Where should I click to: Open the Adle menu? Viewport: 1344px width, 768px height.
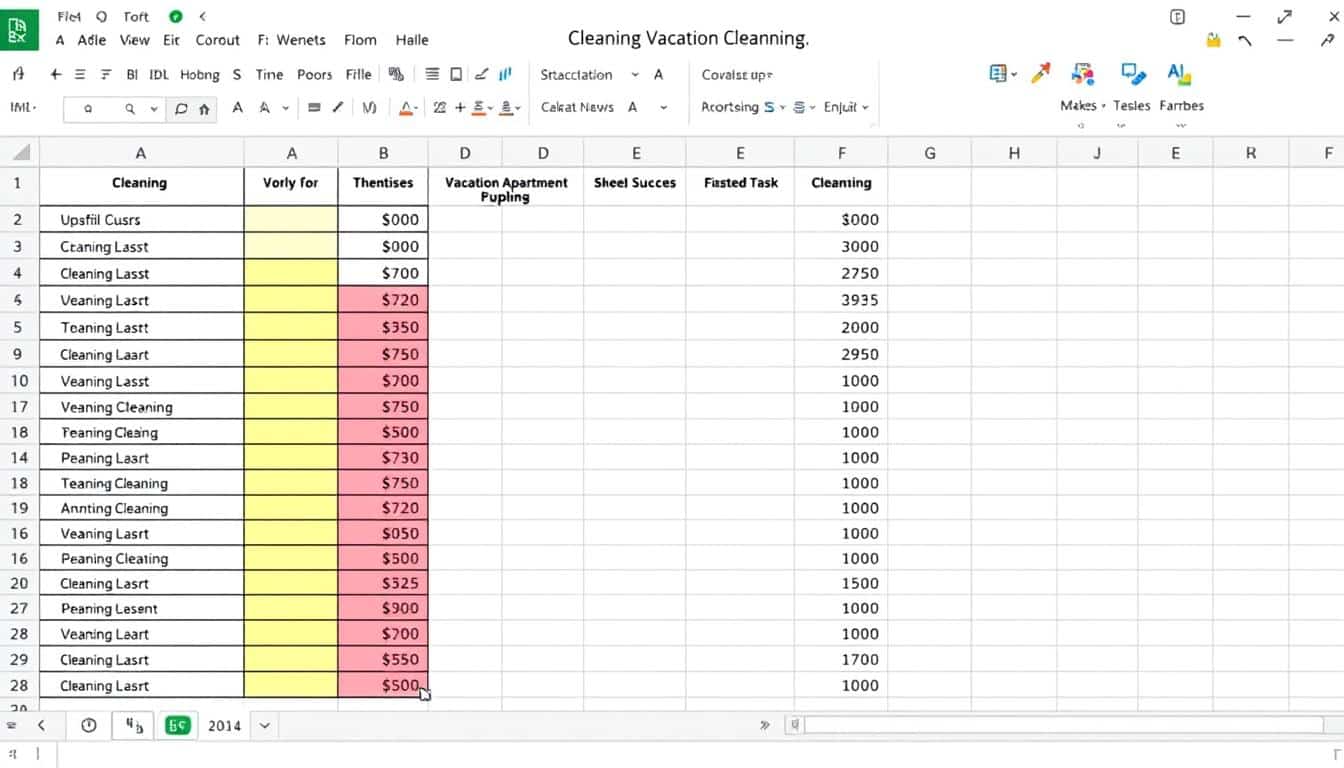click(92, 40)
